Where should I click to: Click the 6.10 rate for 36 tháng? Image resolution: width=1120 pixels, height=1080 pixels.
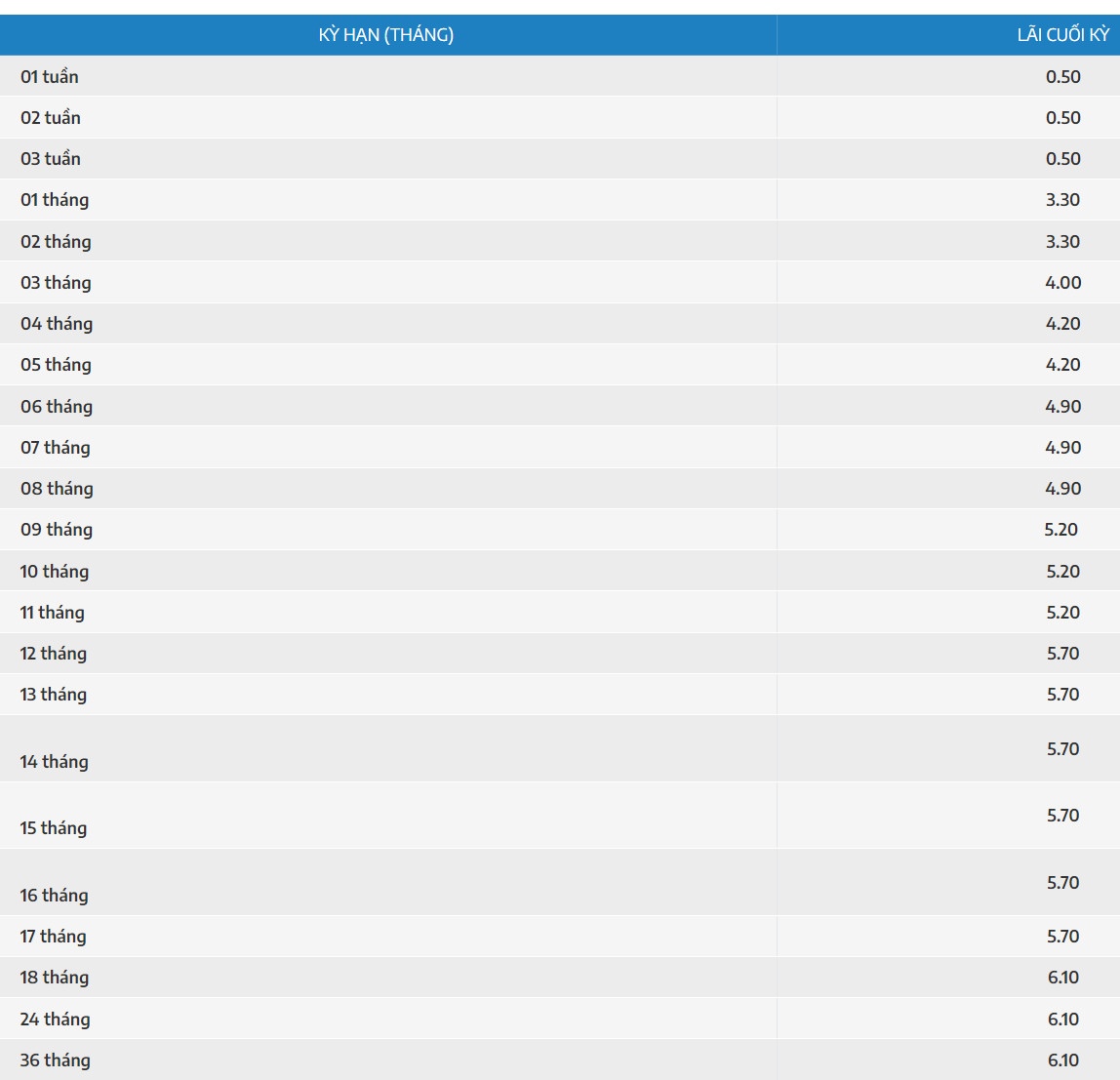[1062, 1060]
